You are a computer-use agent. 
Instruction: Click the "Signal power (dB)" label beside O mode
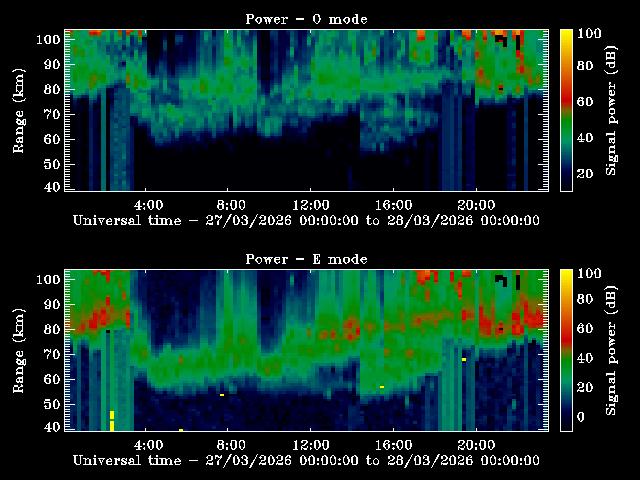612,110
